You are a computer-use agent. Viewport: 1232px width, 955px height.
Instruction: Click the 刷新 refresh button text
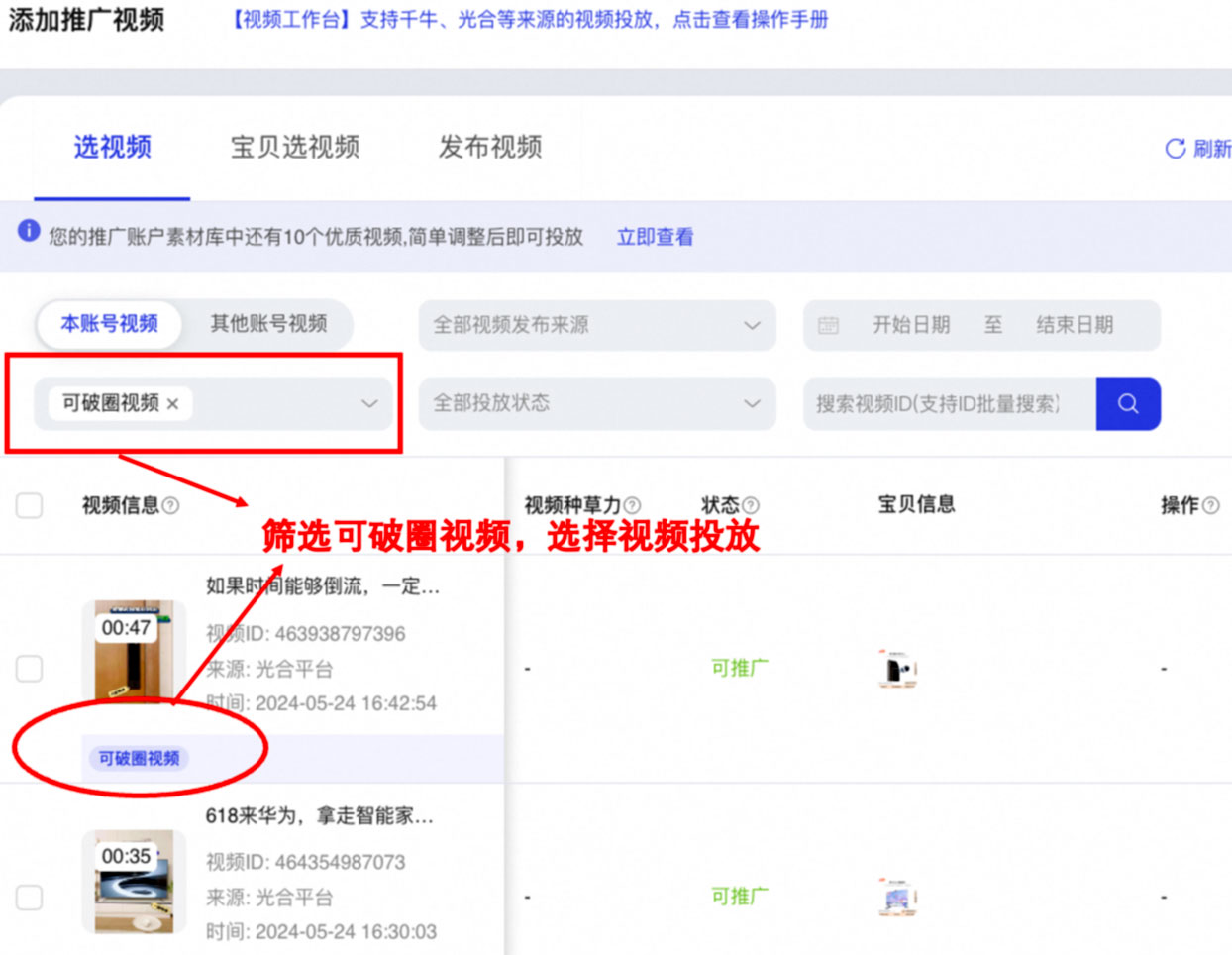[1212, 149]
